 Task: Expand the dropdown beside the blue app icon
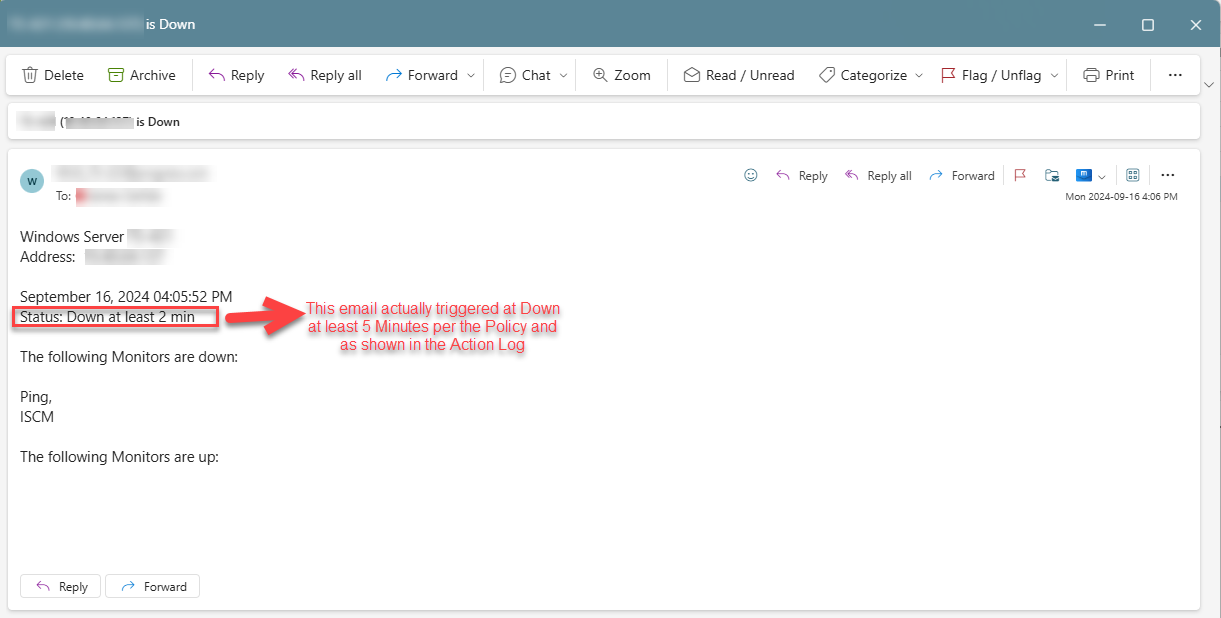[x=1102, y=176]
